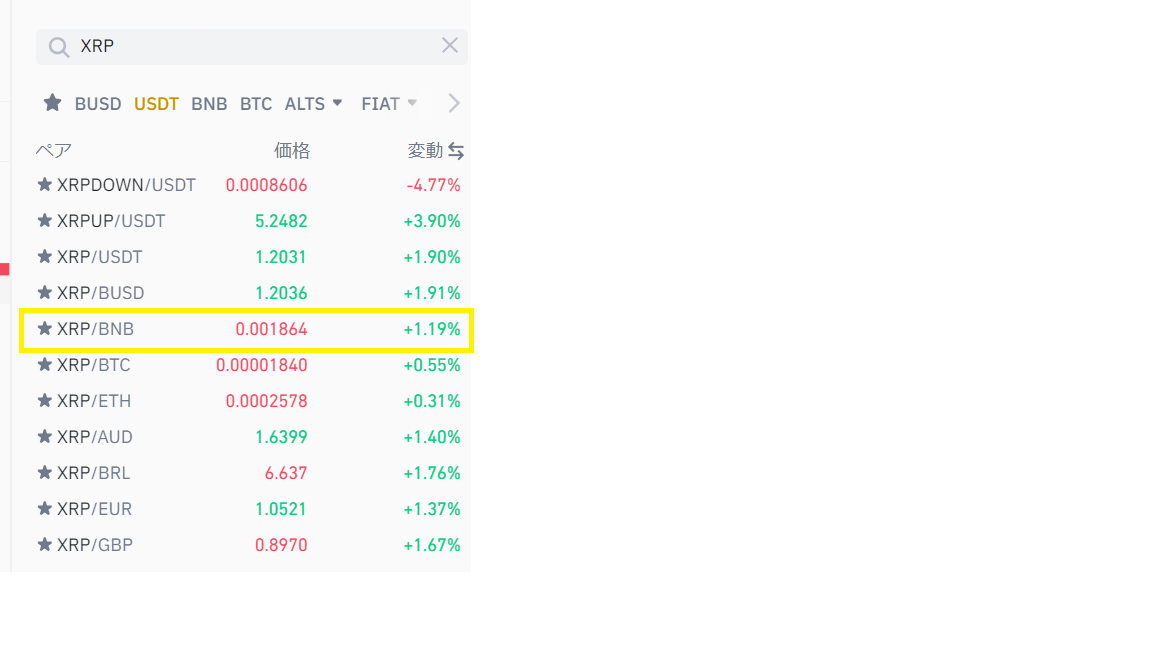
Task: Star the XRPUP/USDT pair
Action: [x=44, y=221]
